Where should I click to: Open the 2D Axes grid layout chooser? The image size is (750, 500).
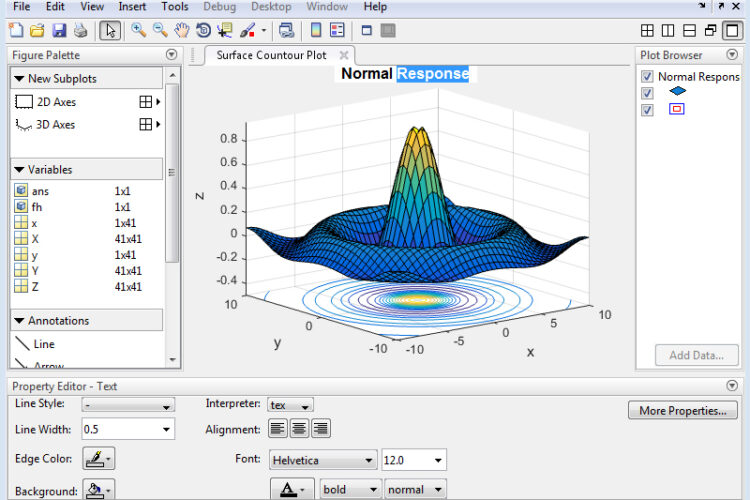pos(150,102)
